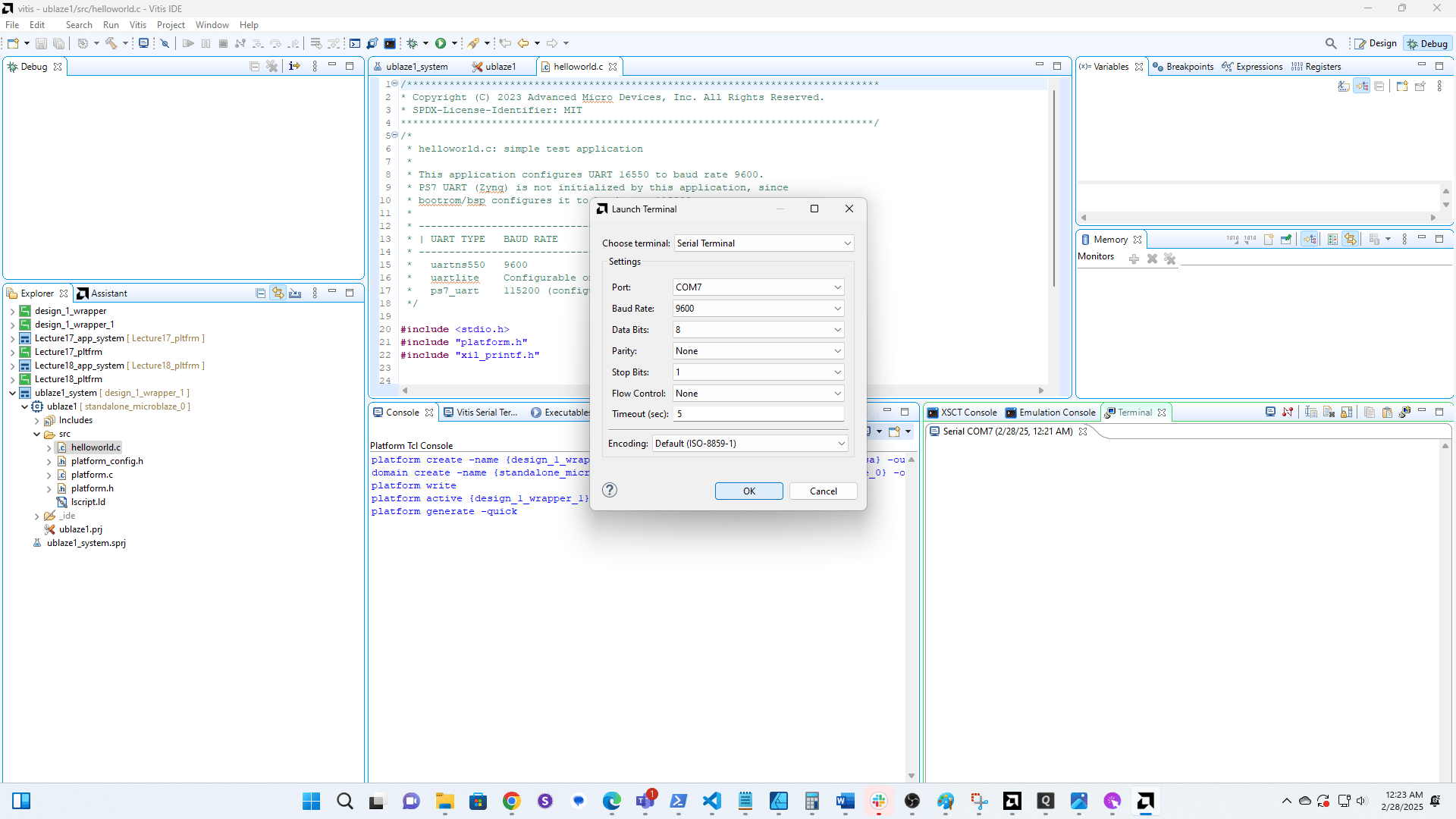
Task: Click the Skip All Breakpoints icon
Action: point(165,43)
